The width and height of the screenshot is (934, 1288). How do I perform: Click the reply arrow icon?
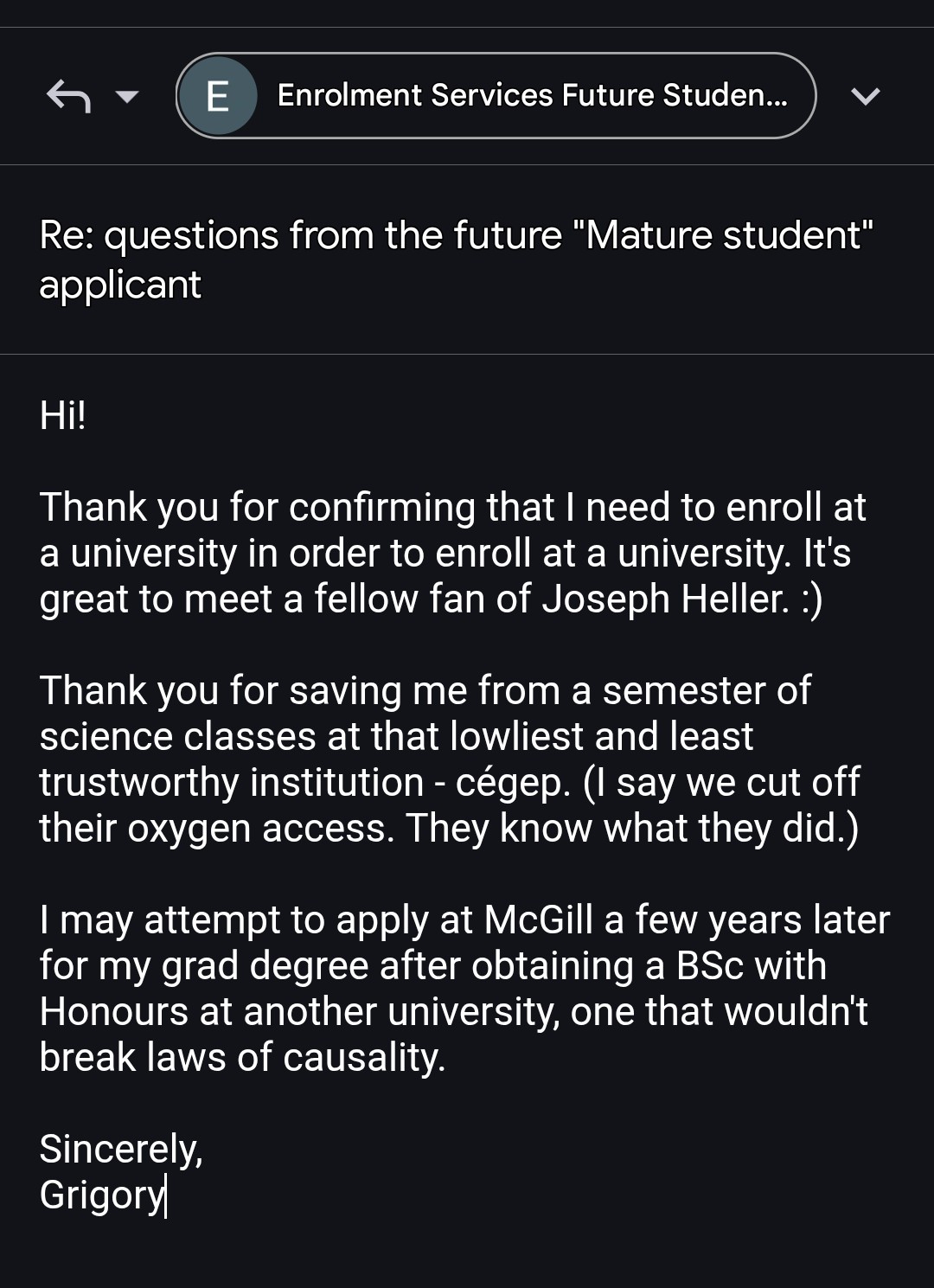68,96
